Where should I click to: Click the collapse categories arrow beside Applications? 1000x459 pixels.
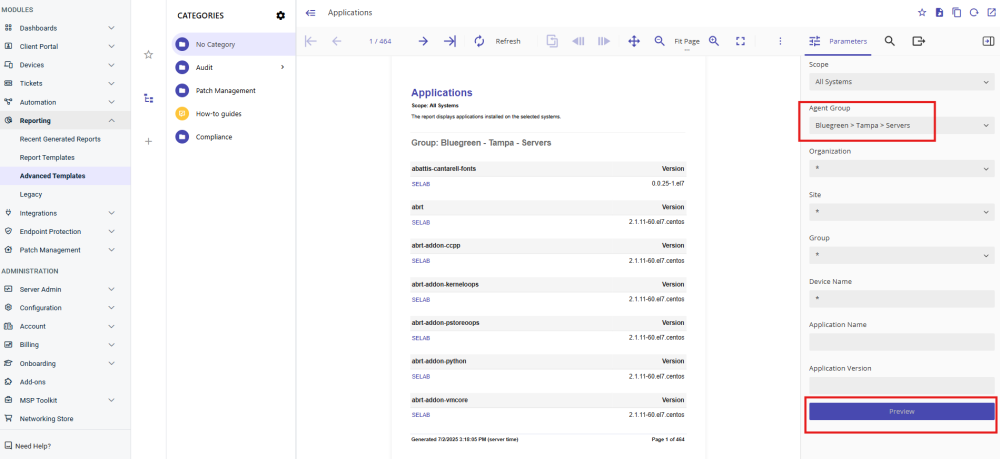tap(311, 13)
